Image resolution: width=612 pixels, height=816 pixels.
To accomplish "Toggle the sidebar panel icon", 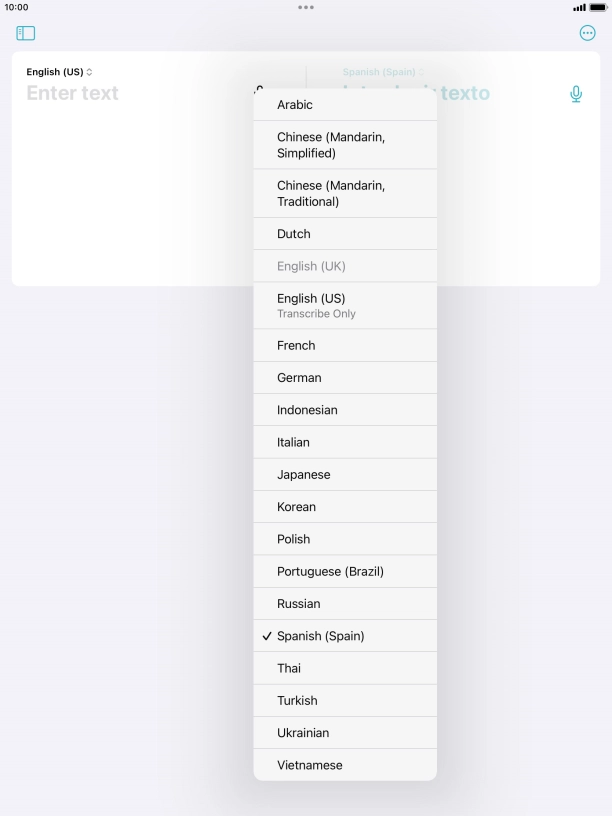I will pos(26,33).
